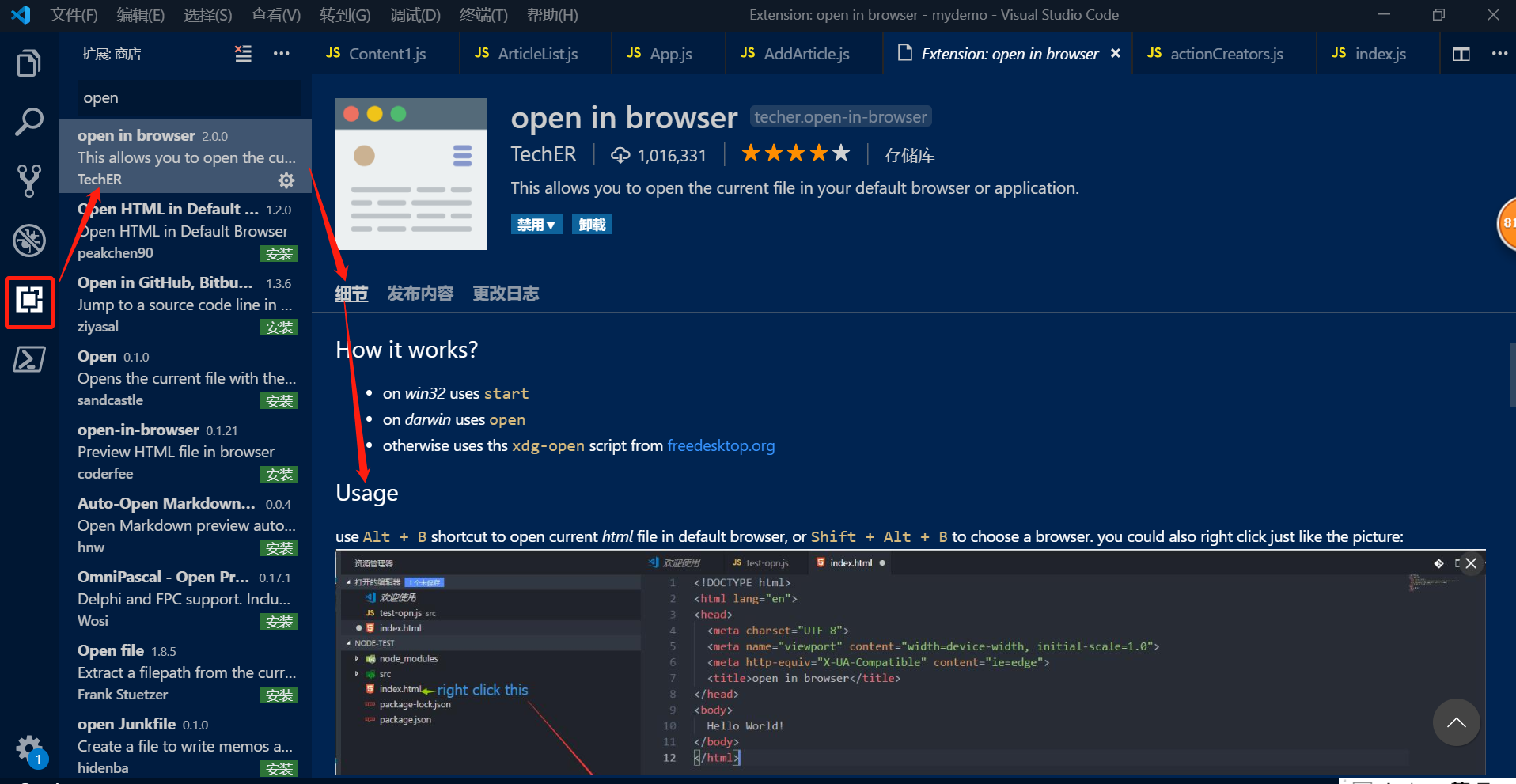The width and height of the screenshot is (1516, 784).
Task: Select the 细节 details tab
Action: coord(351,294)
